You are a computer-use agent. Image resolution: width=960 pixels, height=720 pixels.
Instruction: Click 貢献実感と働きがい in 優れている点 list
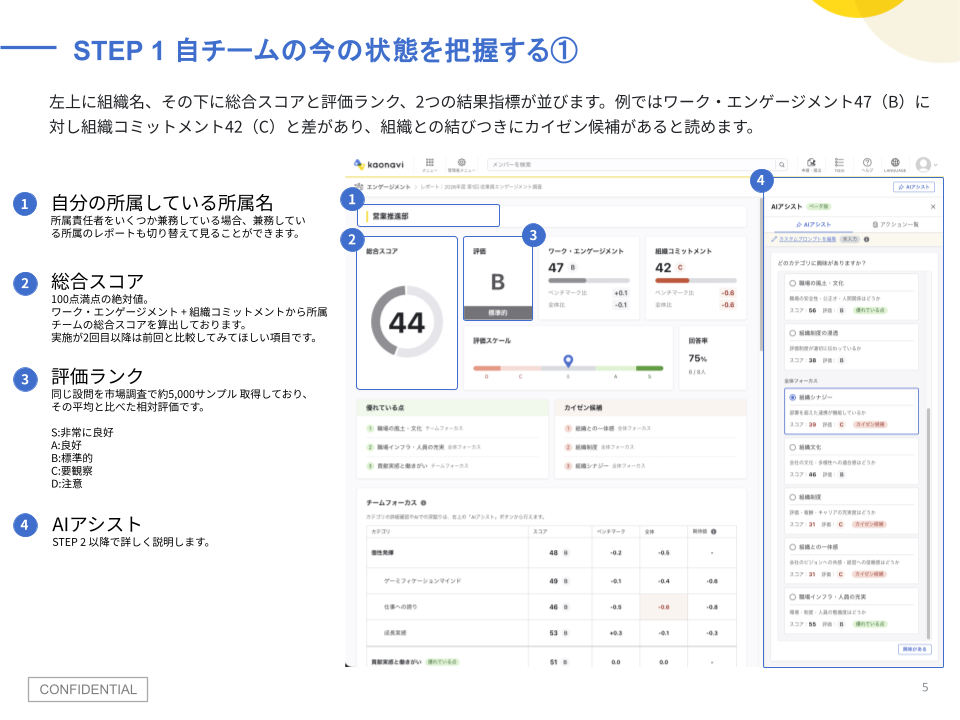coord(402,466)
